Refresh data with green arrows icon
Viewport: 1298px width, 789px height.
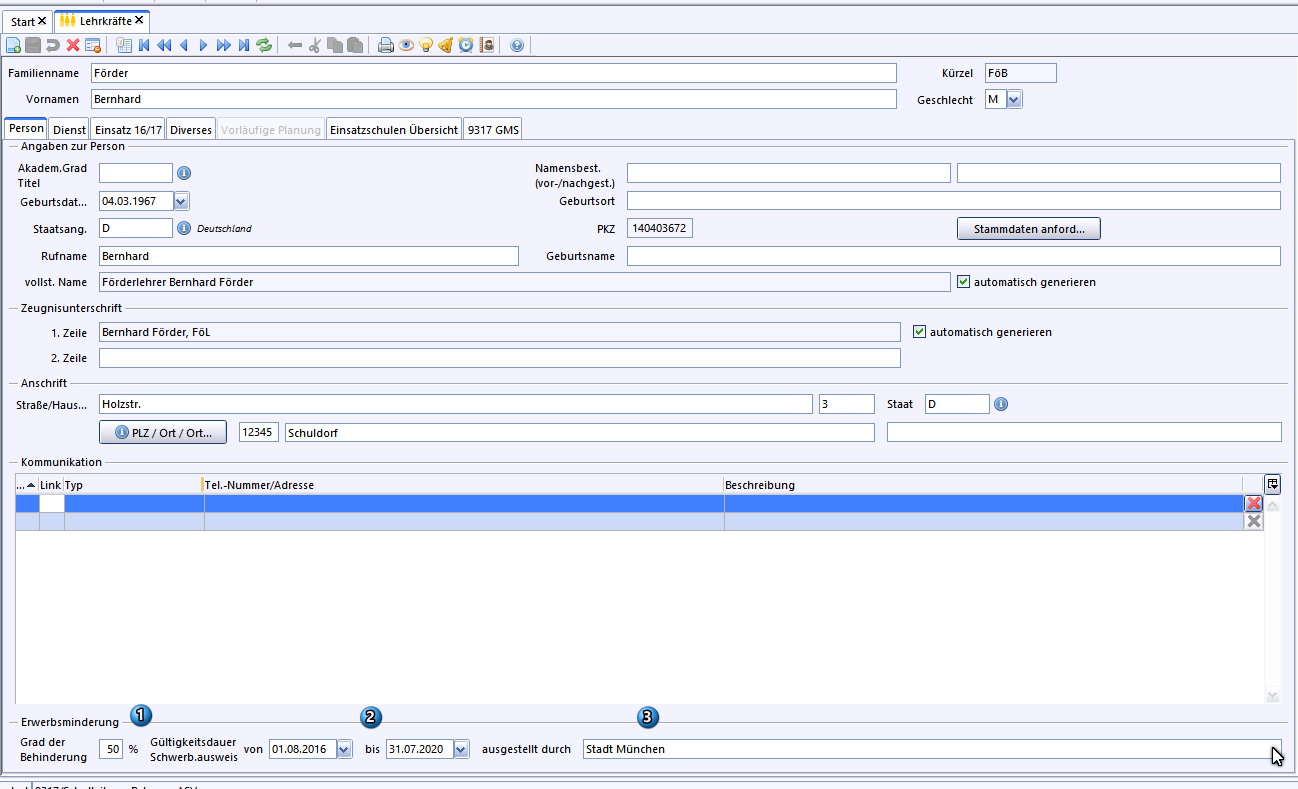[264, 45]
